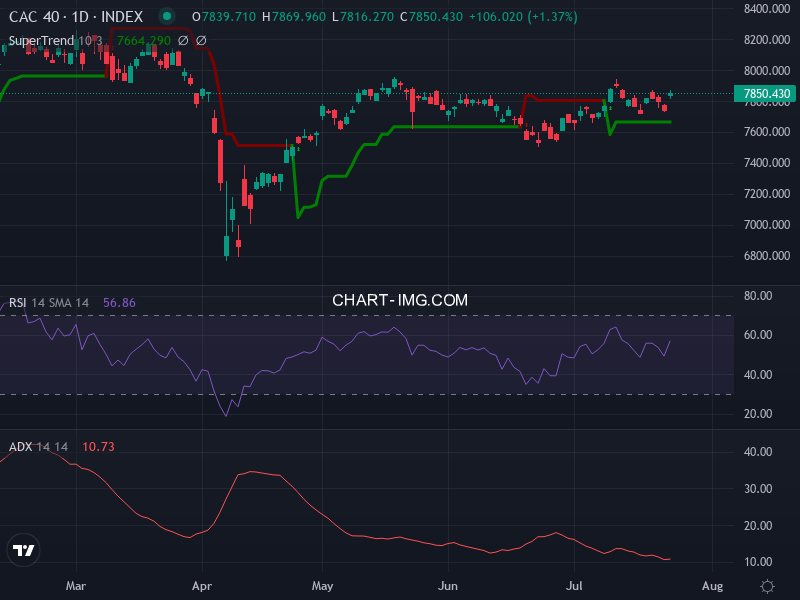Select the RSI indicator label
800x600 pixels.
pos(17,303)
